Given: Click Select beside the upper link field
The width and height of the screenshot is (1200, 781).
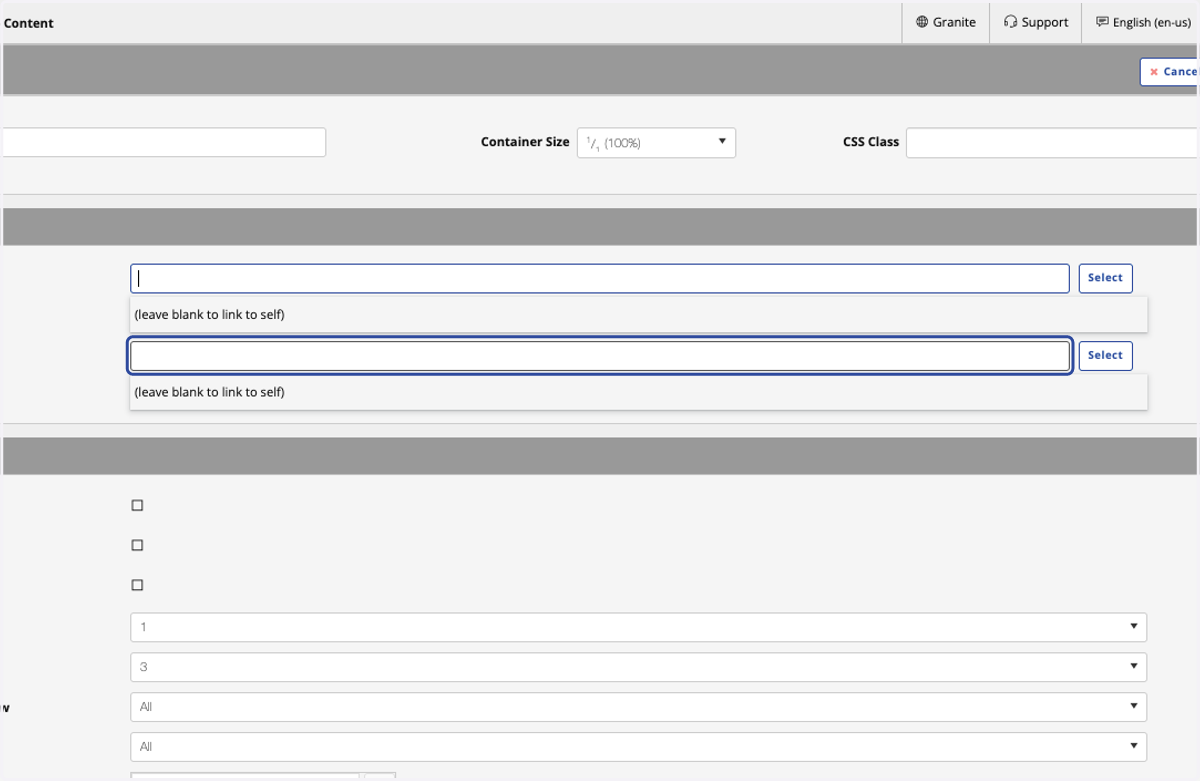Looking at the screenshot, I should coord(1105,278).
